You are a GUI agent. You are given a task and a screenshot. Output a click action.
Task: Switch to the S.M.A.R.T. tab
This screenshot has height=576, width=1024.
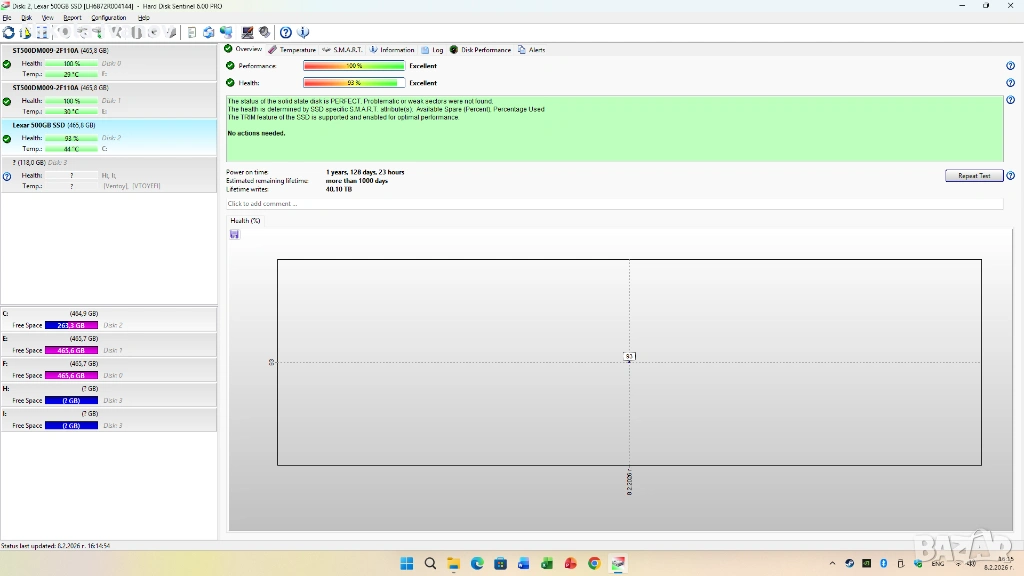pos(342,49)
